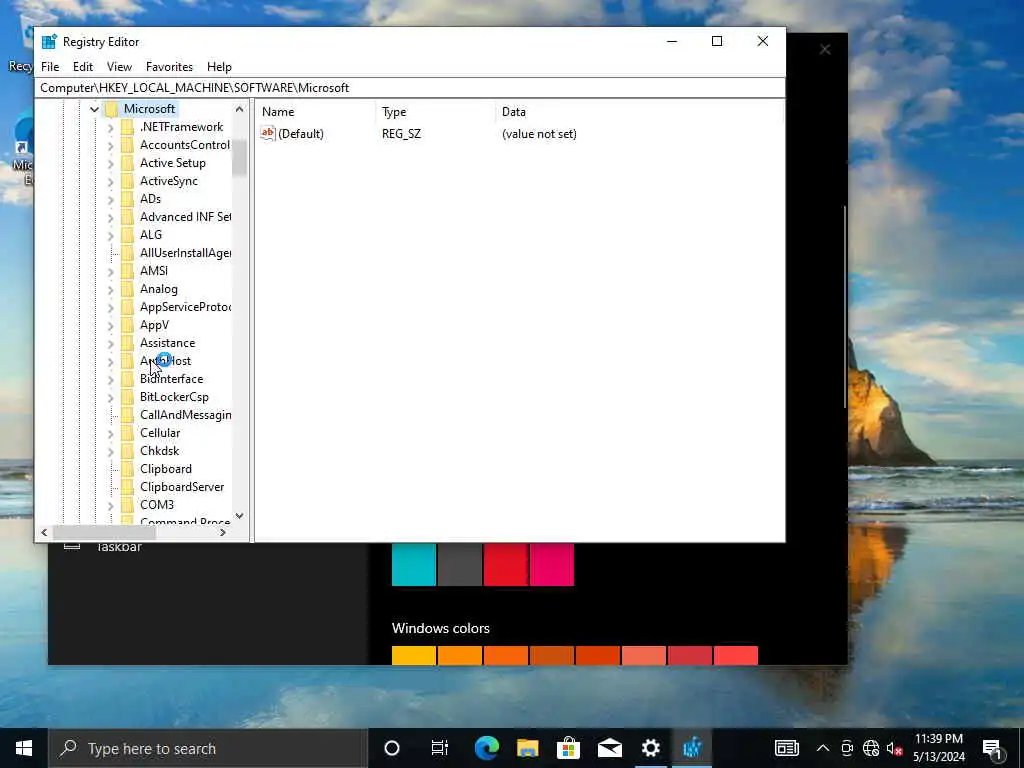This screenshot has width=1024, height=768.
Task: Pick the teal recent color swatch
Action: pyautogui.click(x=414, y=564)
